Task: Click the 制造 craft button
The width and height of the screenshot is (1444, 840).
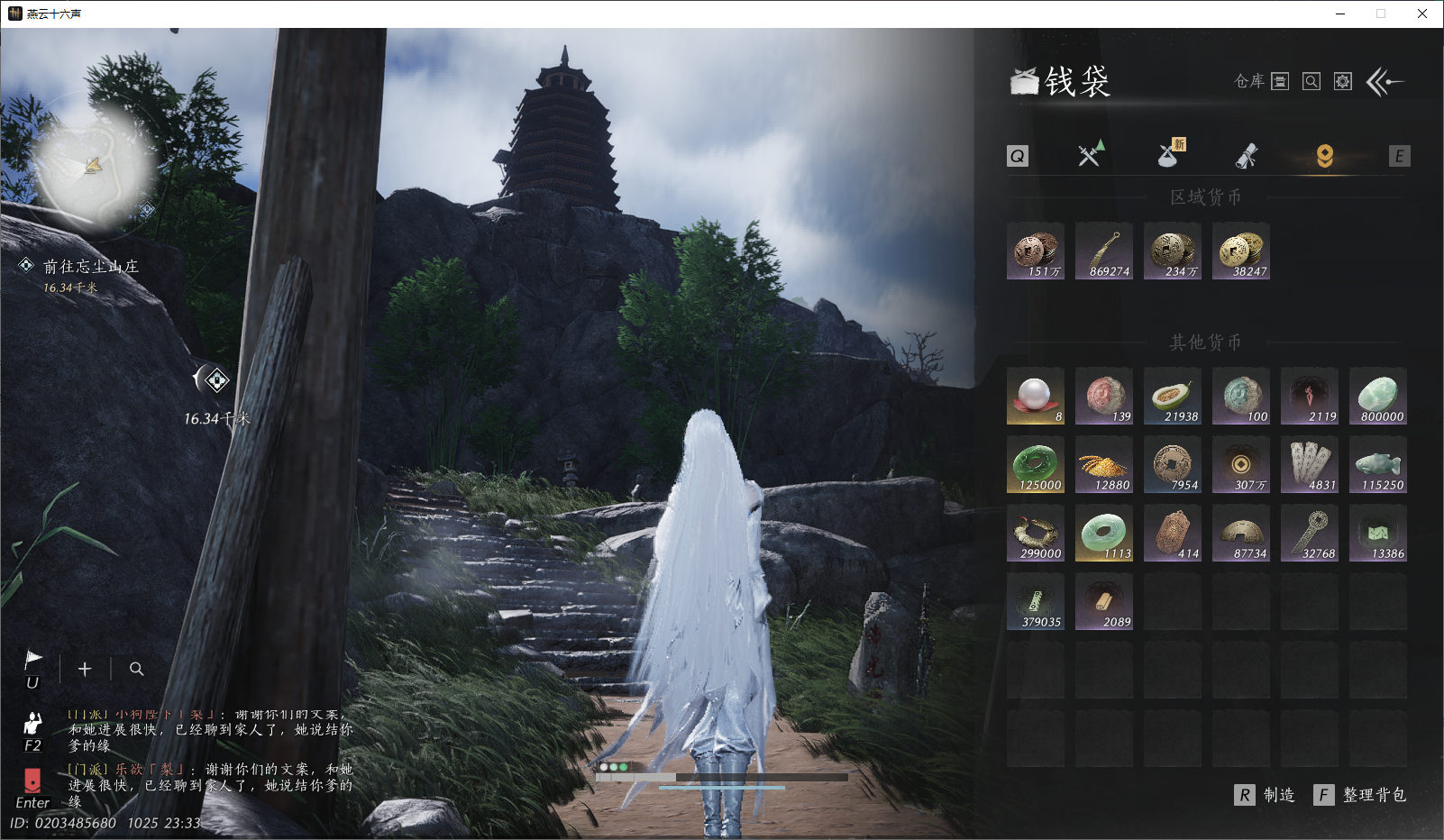Action: click(1265, 795)
